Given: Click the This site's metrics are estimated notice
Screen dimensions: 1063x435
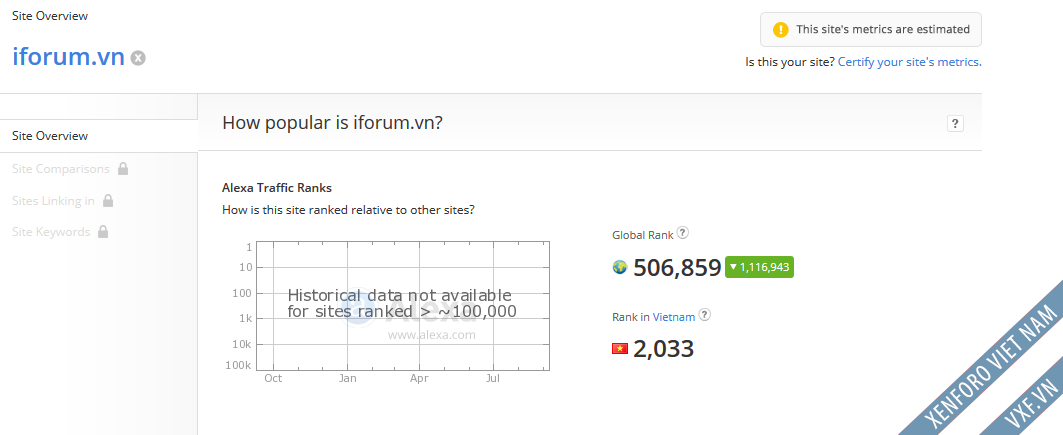Looking at the screenshot, I should (870, 29).
